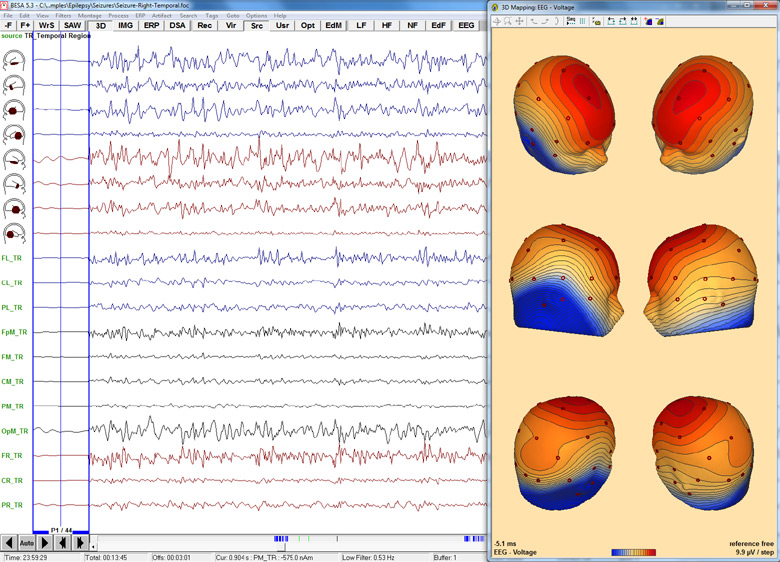
Task: Click the last head source icon above FL_TR
Action: 16,233
